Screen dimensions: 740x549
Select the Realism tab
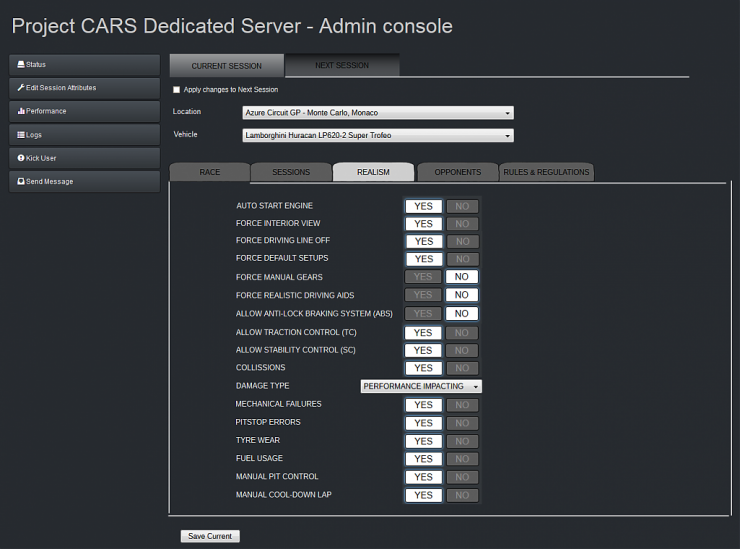click(x=373, y=172)
